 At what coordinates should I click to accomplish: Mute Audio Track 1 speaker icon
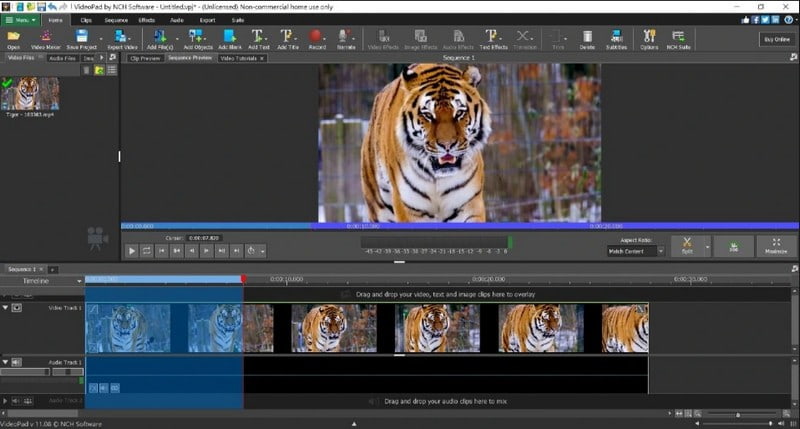tap(16, 362)
